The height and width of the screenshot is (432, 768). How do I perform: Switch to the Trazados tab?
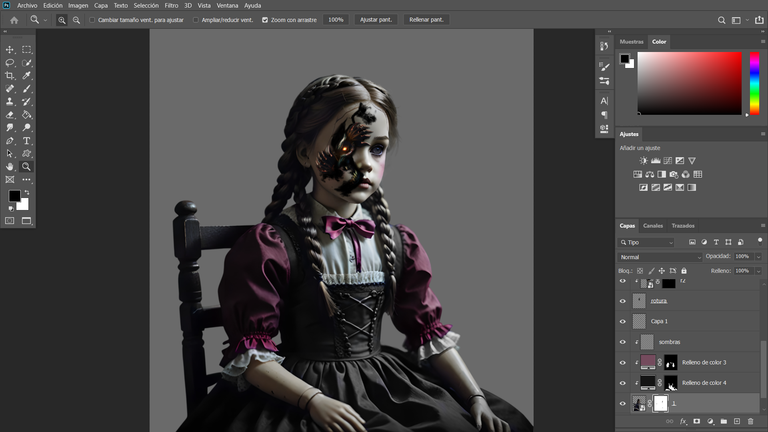click(x=683, y=226)
